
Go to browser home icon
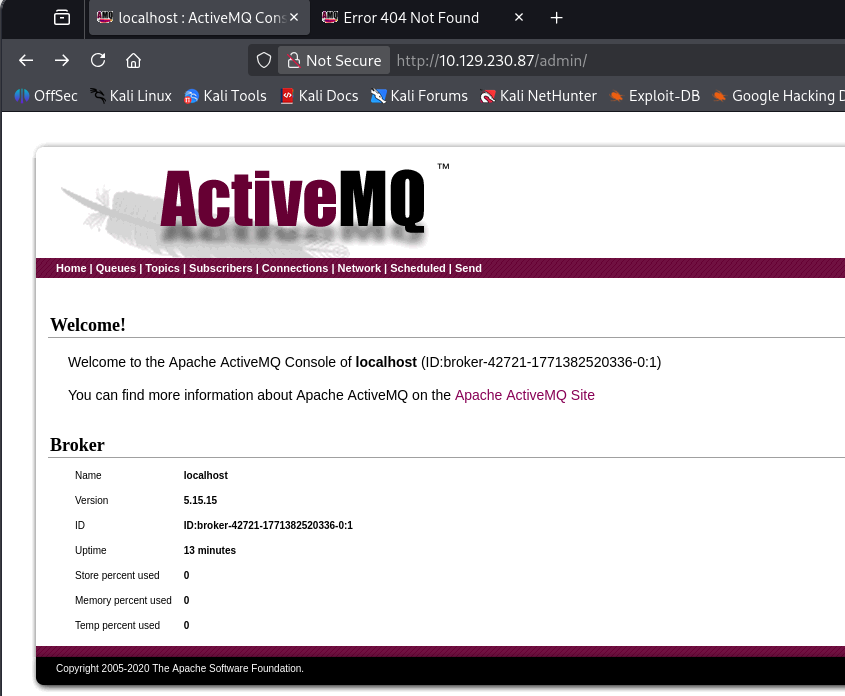click(133, 60)
